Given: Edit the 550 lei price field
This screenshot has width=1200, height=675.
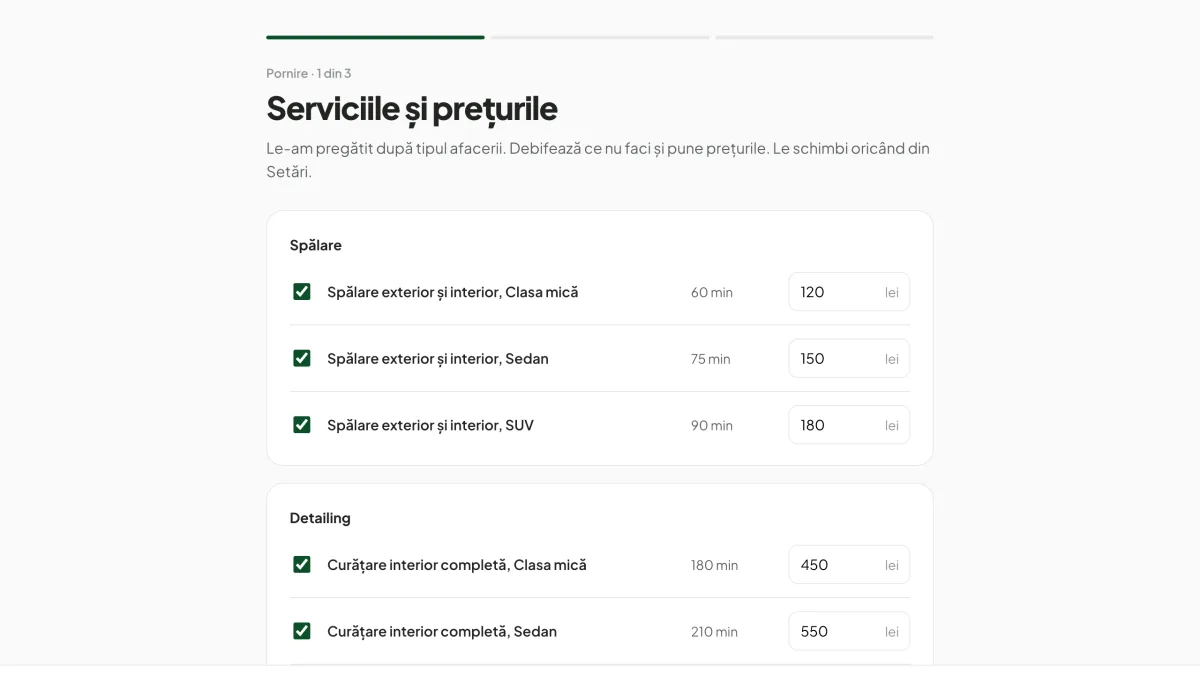Looking at the screenshot, I should [849, 631].
